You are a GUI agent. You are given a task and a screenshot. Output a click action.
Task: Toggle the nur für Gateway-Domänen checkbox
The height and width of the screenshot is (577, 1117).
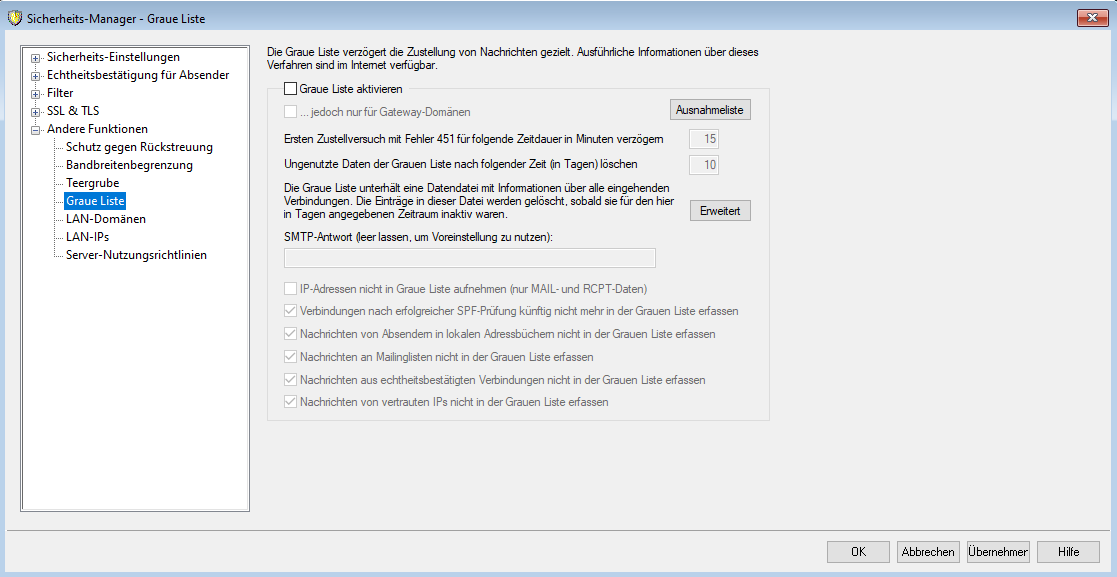click(x=291, y=112)
